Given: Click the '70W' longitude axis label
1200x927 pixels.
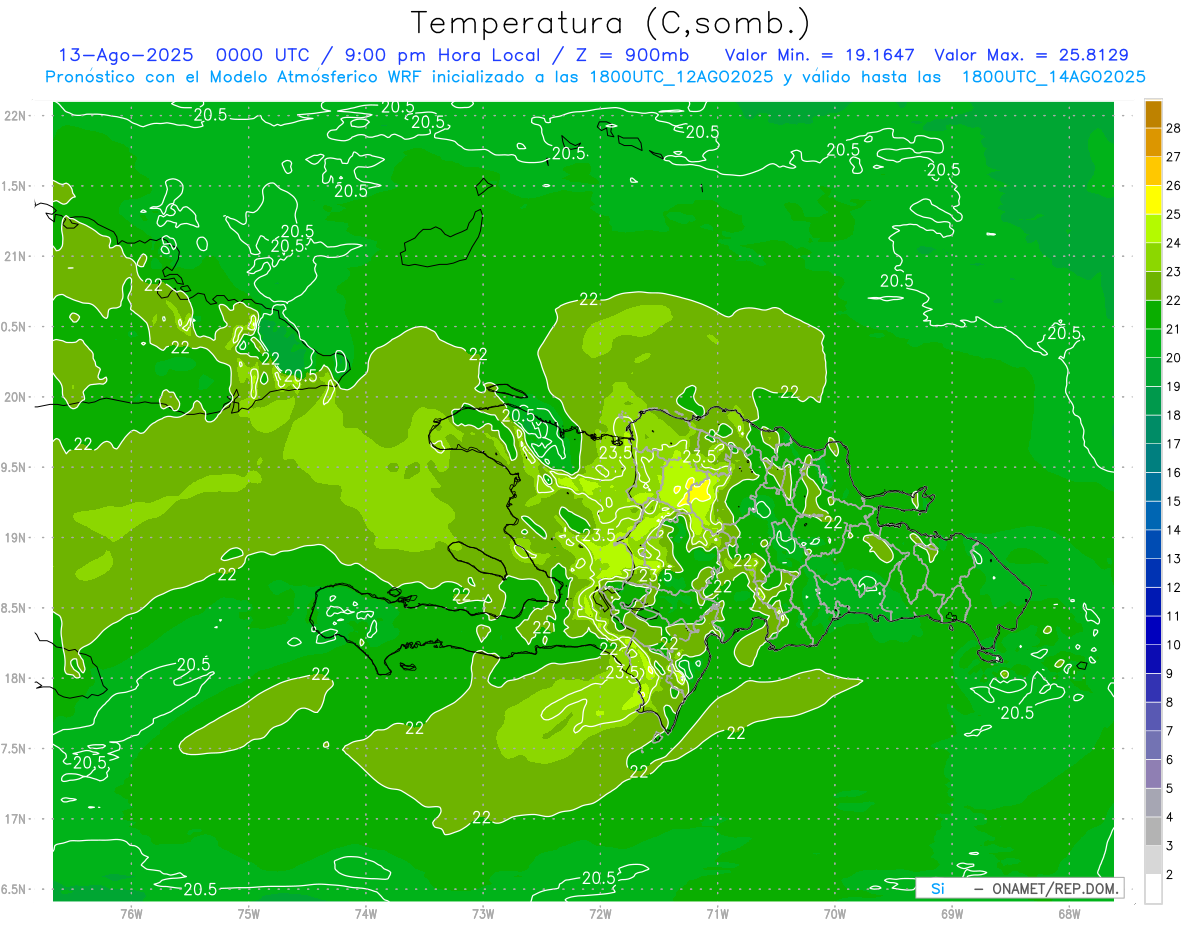Looking at the screenshot, I should tap(834, 913).
